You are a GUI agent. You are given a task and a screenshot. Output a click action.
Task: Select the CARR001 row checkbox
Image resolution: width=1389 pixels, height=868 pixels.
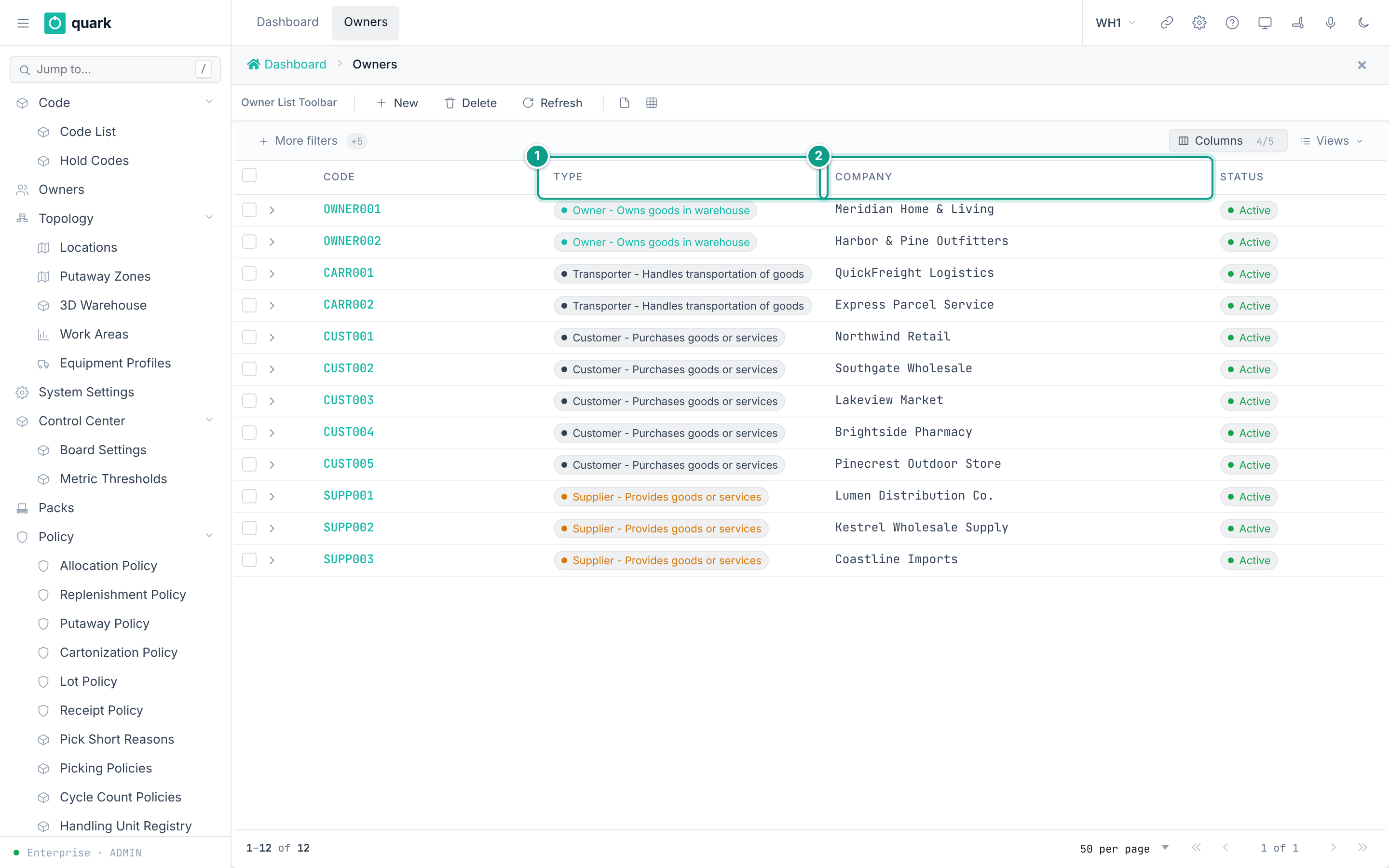[x=249, y=273]
